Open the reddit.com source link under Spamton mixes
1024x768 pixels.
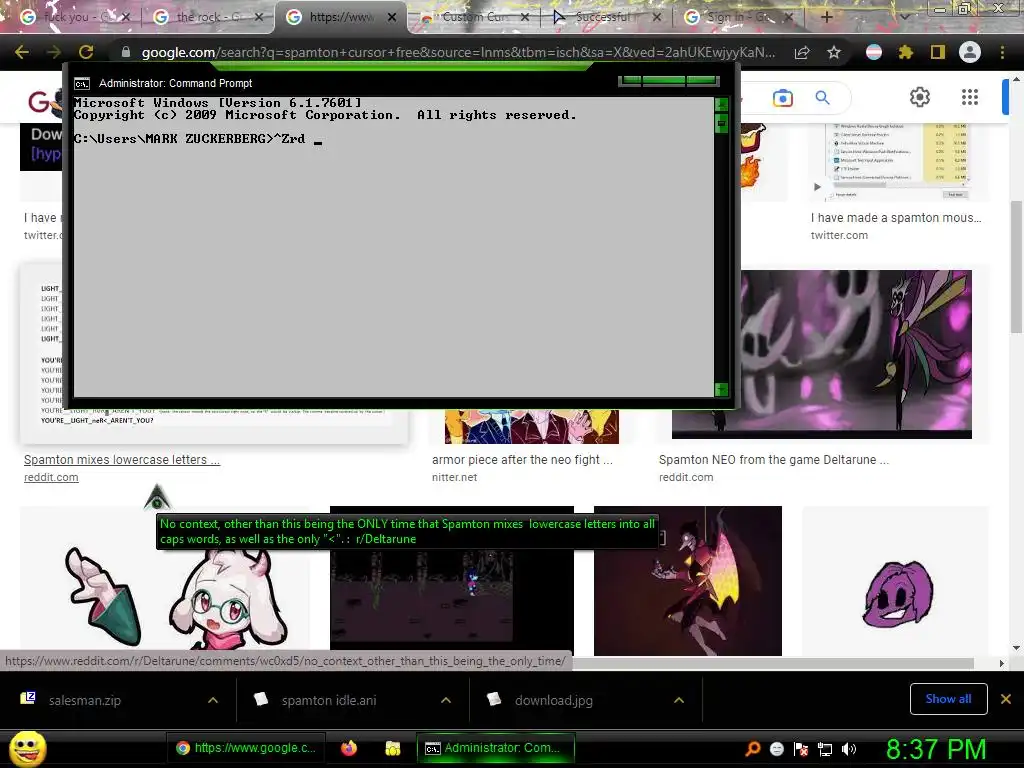point(51,477)
